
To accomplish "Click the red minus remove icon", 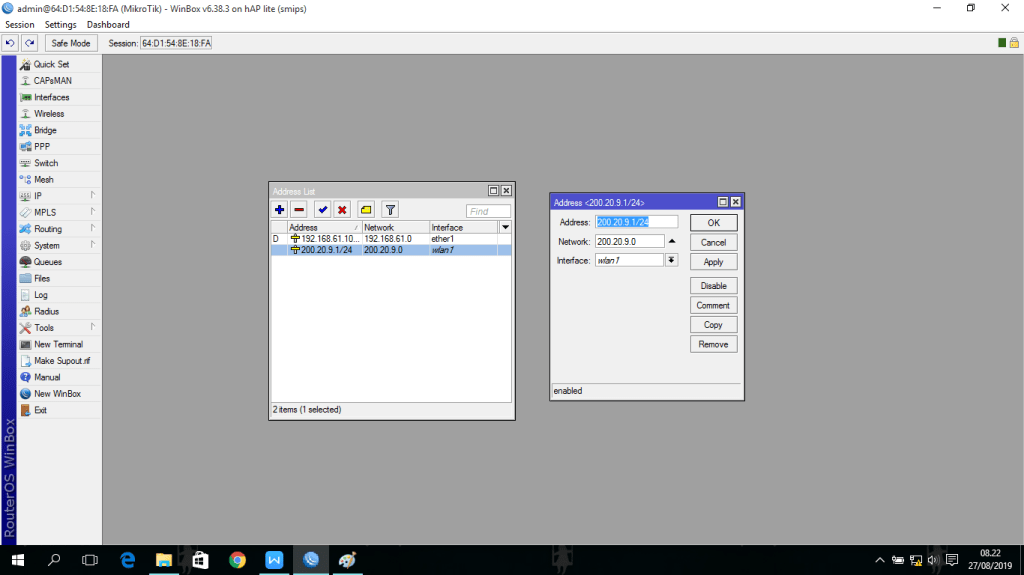I will point(299,210).
